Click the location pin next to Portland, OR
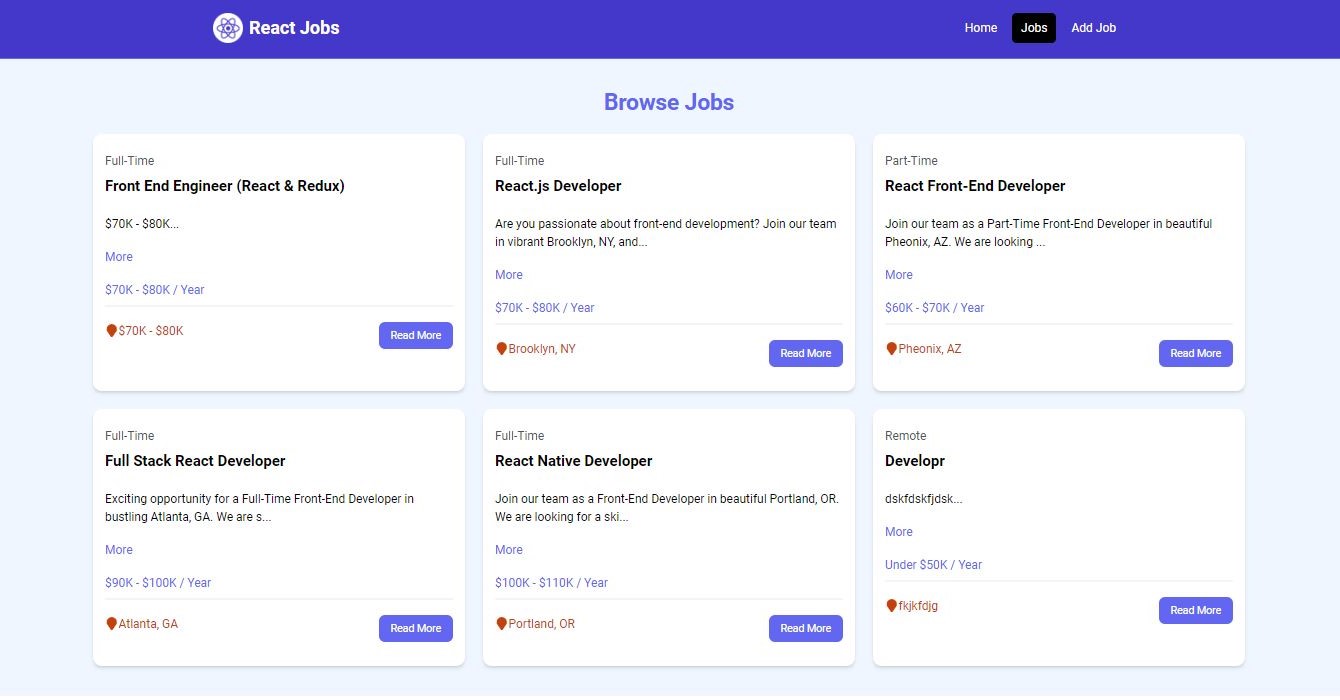1340x700 pixels. click(x=502, y=624)
